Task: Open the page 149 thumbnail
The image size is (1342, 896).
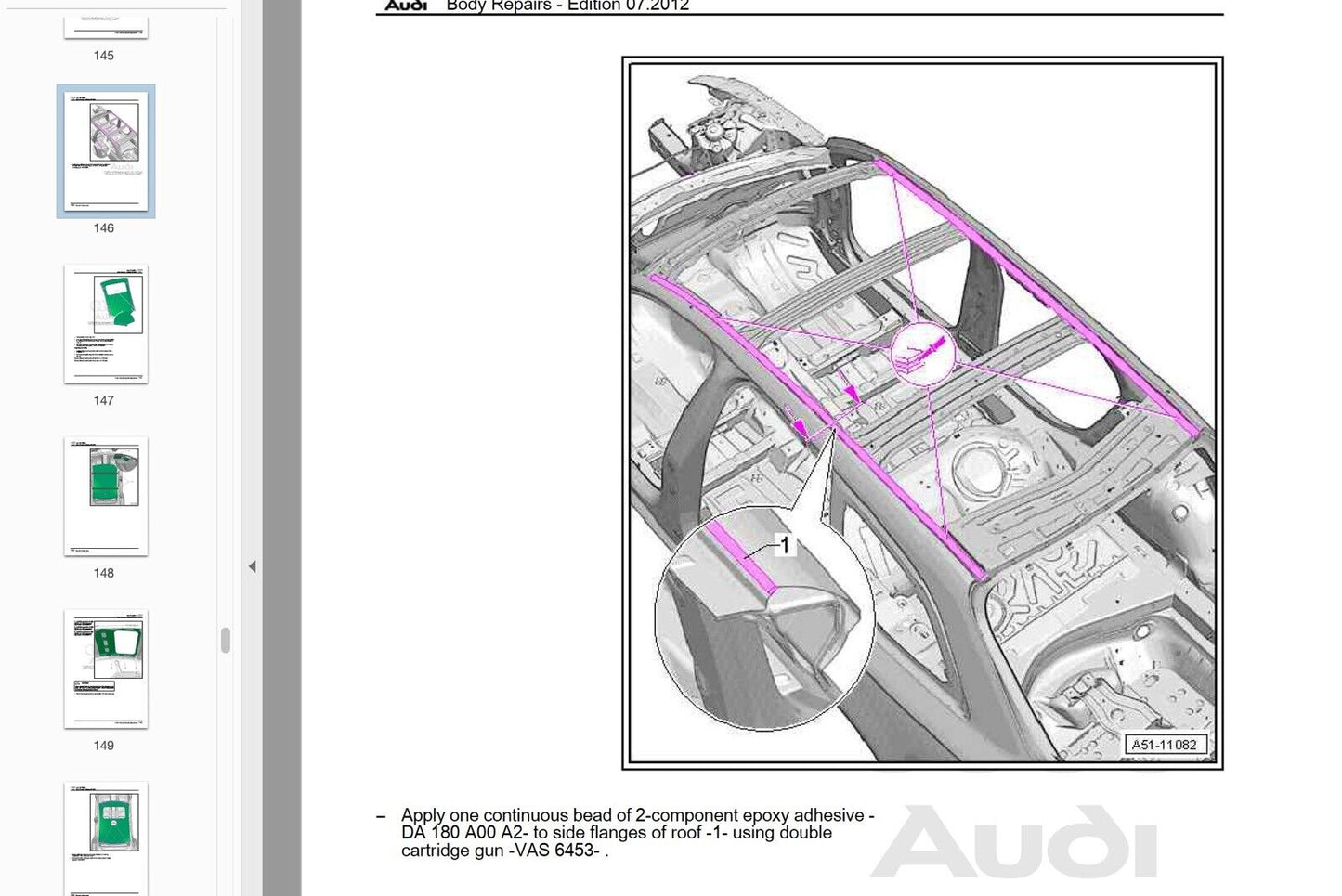Action: click(106, 669)
